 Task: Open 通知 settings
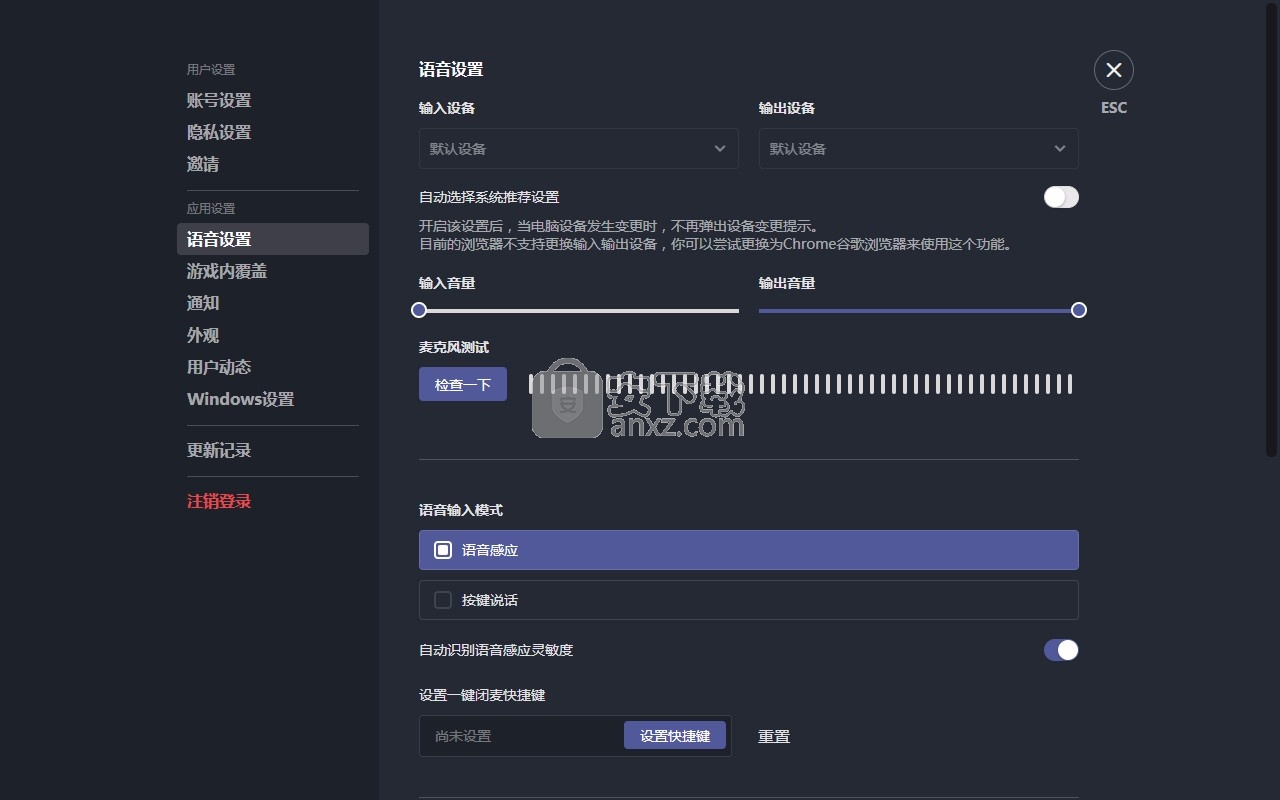coord(203,303)
